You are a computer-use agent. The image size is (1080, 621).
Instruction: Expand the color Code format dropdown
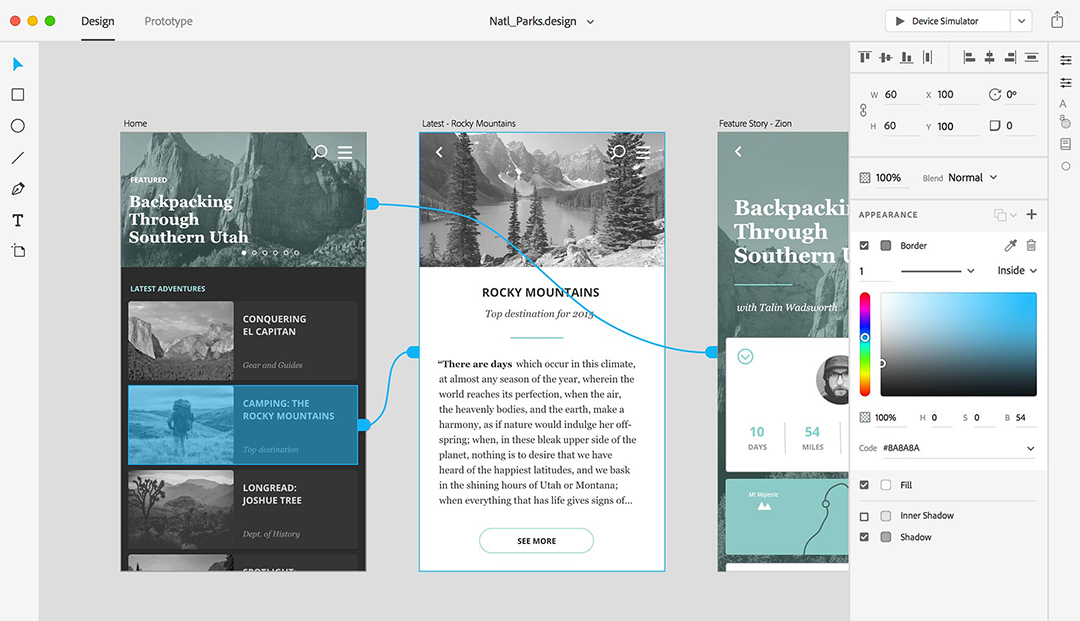pos(1030,448)
